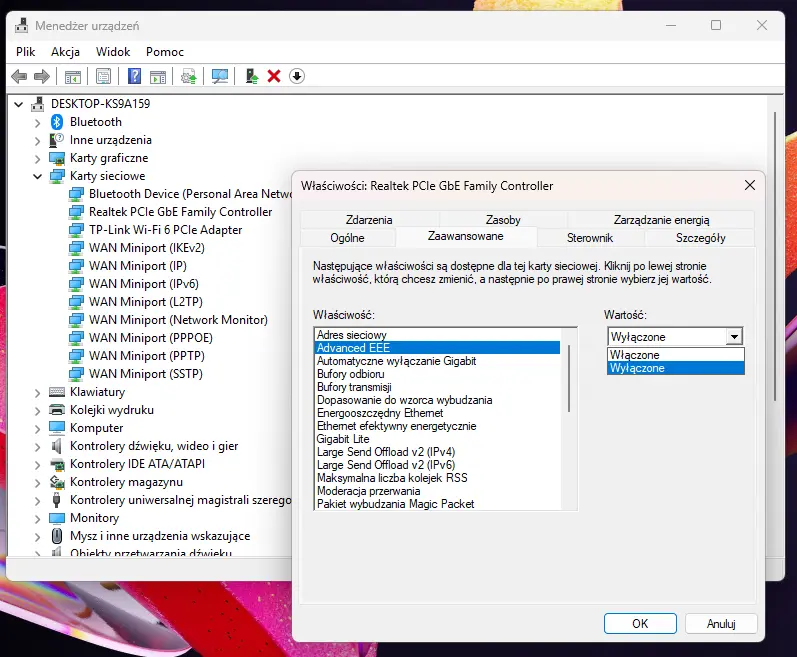Select Adres sieciowy property
The height and width of the screenshot is (657, 797).
pos(437,335)
